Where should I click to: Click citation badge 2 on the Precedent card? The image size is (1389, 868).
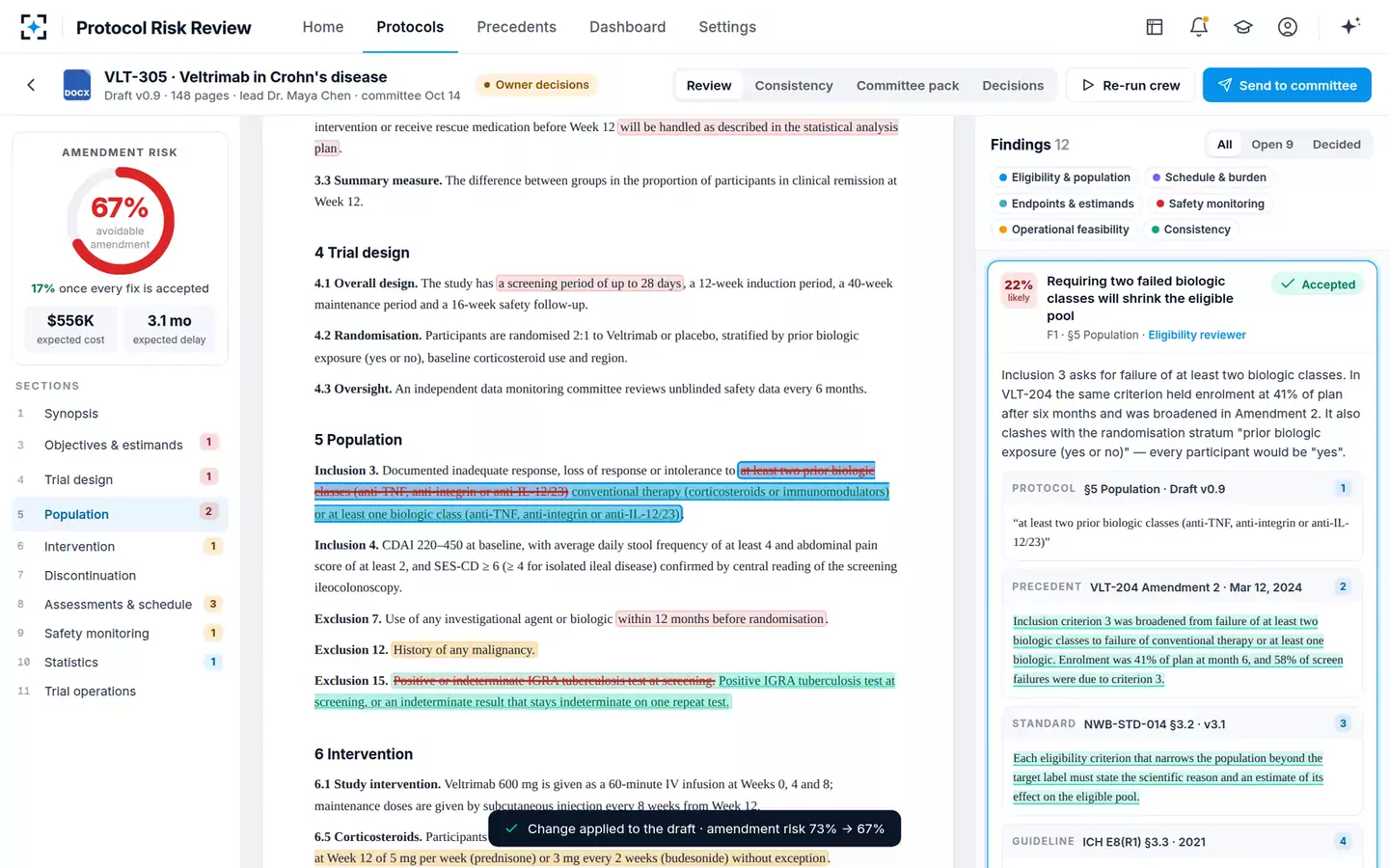[1343, 586]
